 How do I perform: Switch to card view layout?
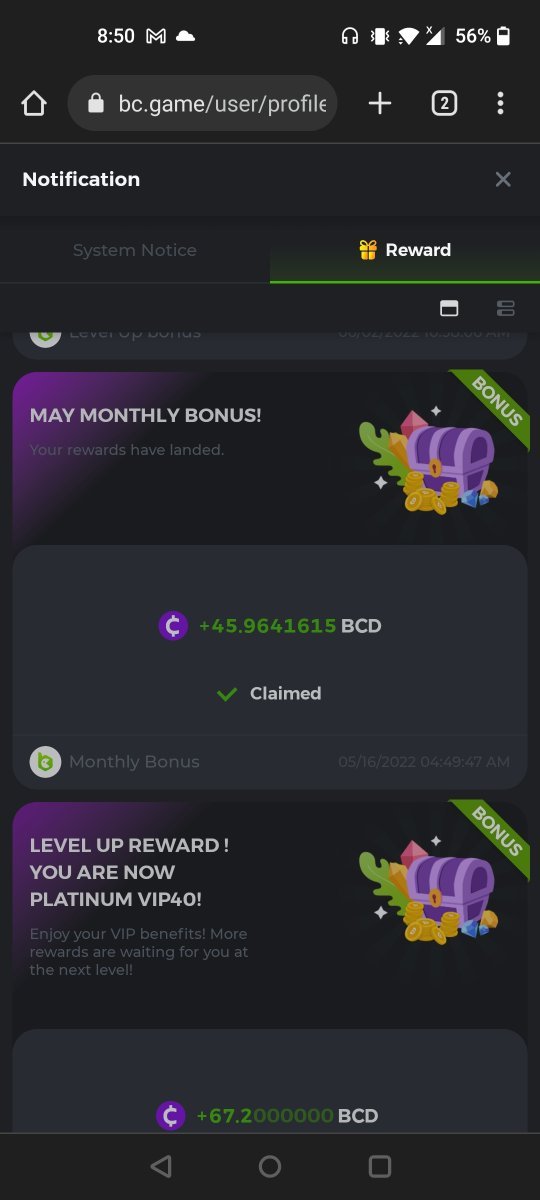click(449, 308)
